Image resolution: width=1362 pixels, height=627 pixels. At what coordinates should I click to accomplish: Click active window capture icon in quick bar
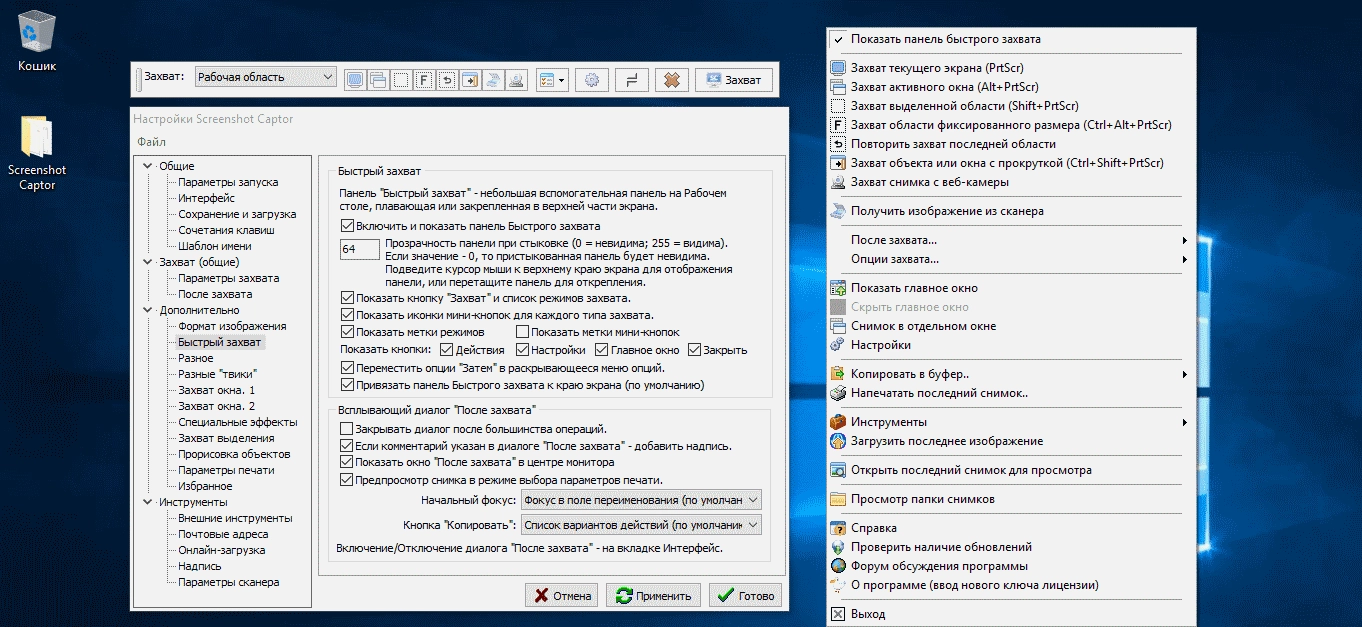pyautogui.click(x=377, y=80)
